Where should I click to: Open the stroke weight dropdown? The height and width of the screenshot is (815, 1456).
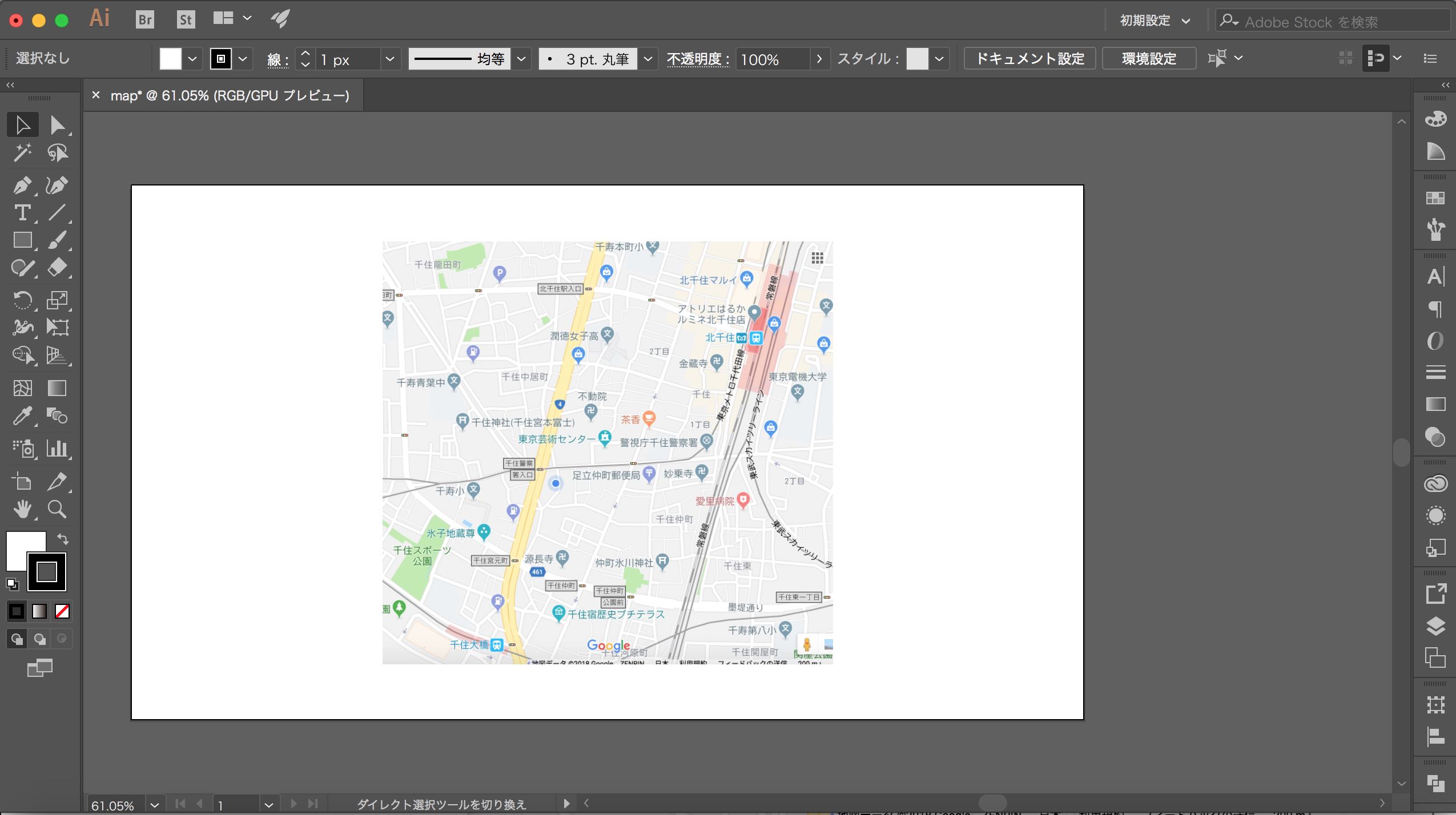pyautogui.click(x=390, y=59)
